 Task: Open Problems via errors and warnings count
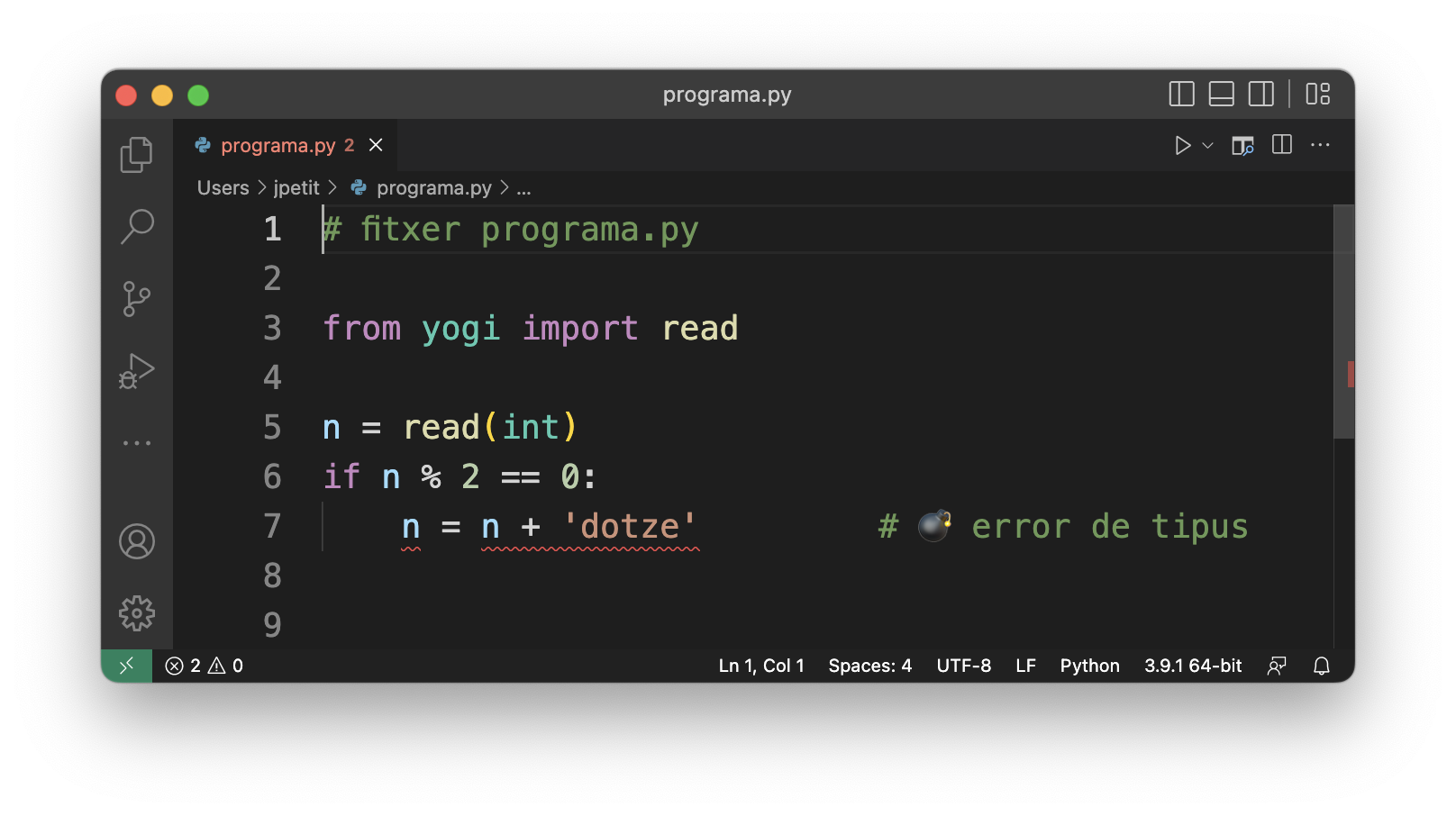tap(205, 666)
